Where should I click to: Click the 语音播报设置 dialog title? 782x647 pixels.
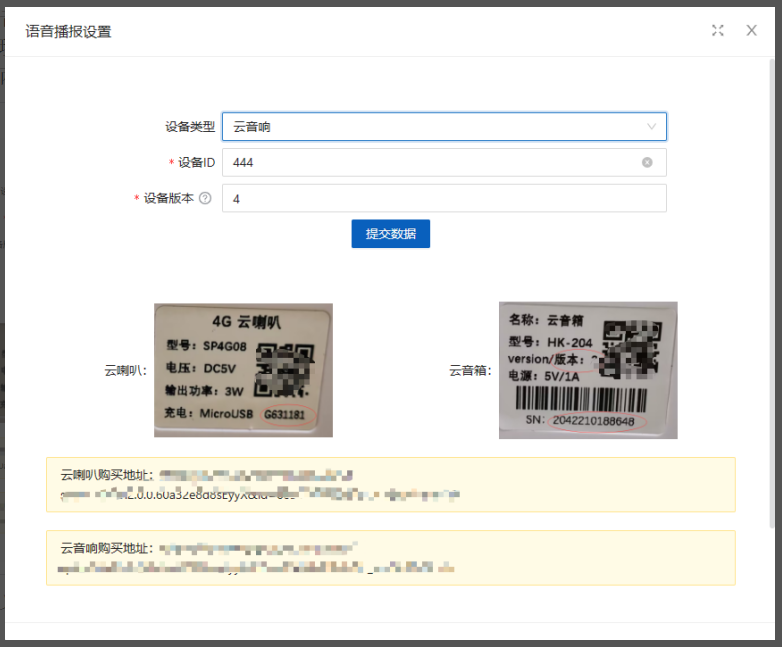68,31
